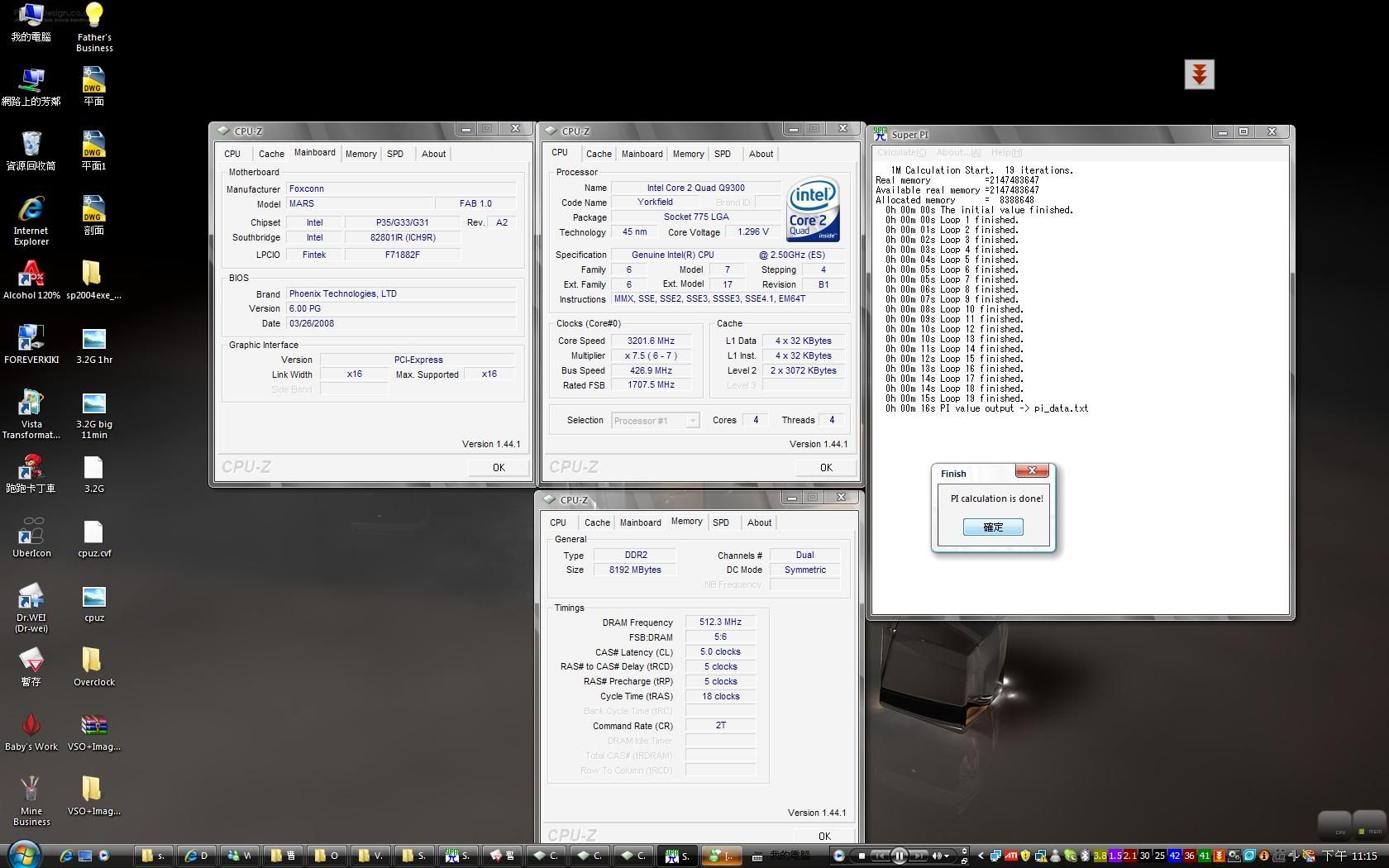Viewport: 1389px width, 868px height.
Task: Skip to next track in taskbar player
Action: pos(918,856)
